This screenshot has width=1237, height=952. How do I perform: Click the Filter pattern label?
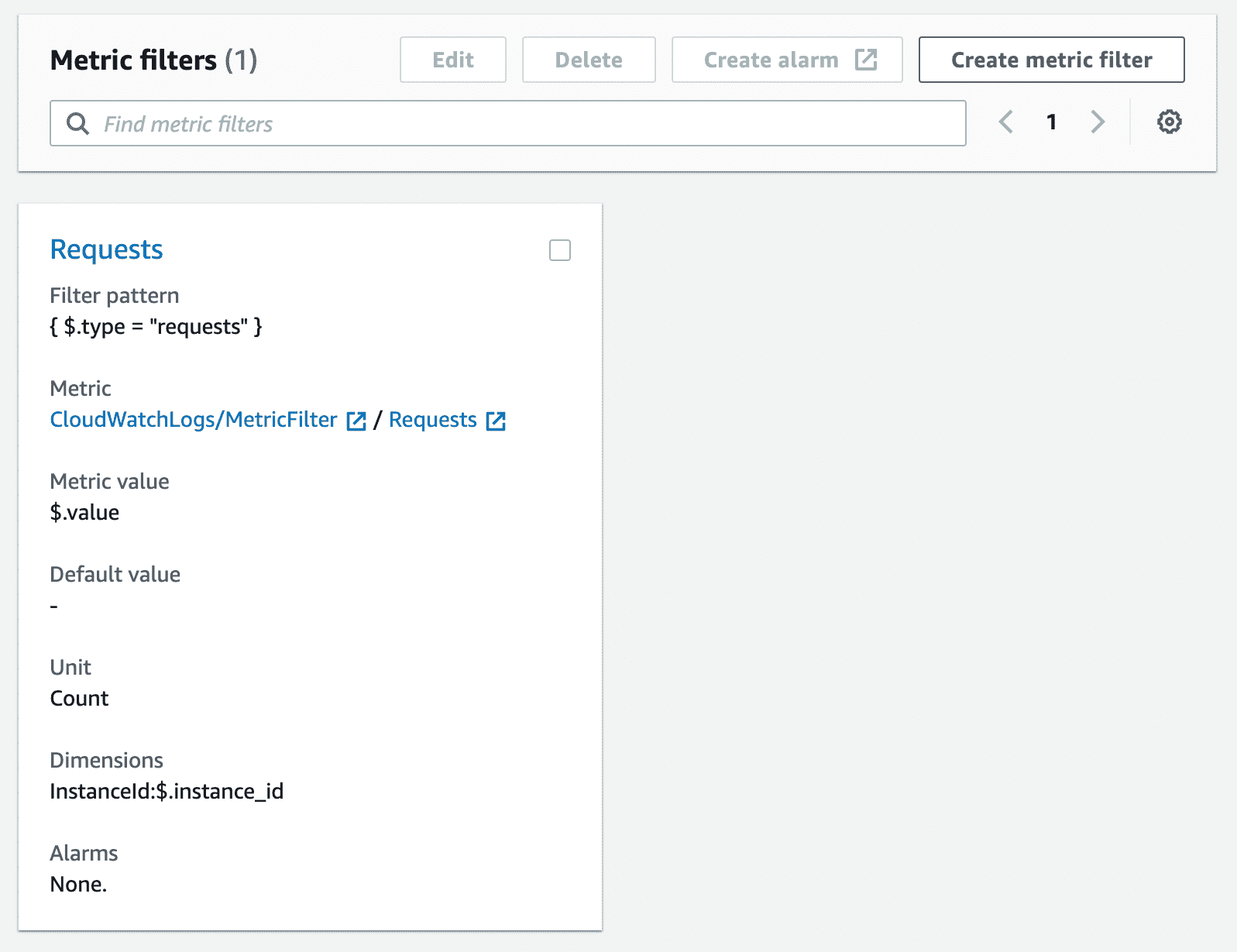pyautogui.click(x=115, y=296)
